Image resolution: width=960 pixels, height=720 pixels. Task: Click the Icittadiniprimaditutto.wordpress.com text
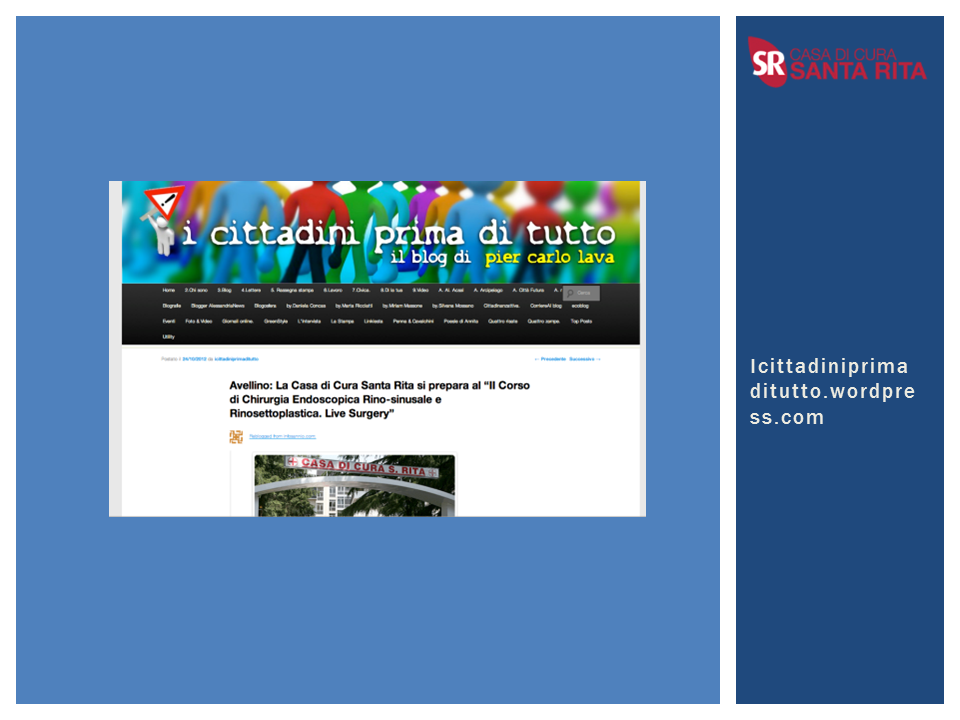point(832,392)
